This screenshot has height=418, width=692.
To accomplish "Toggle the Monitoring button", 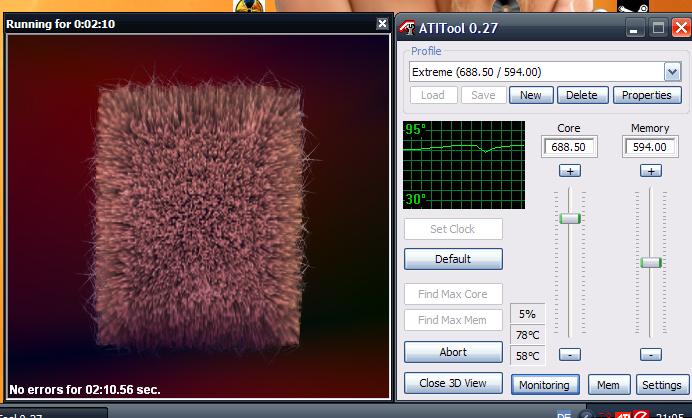I will (545, 385).
